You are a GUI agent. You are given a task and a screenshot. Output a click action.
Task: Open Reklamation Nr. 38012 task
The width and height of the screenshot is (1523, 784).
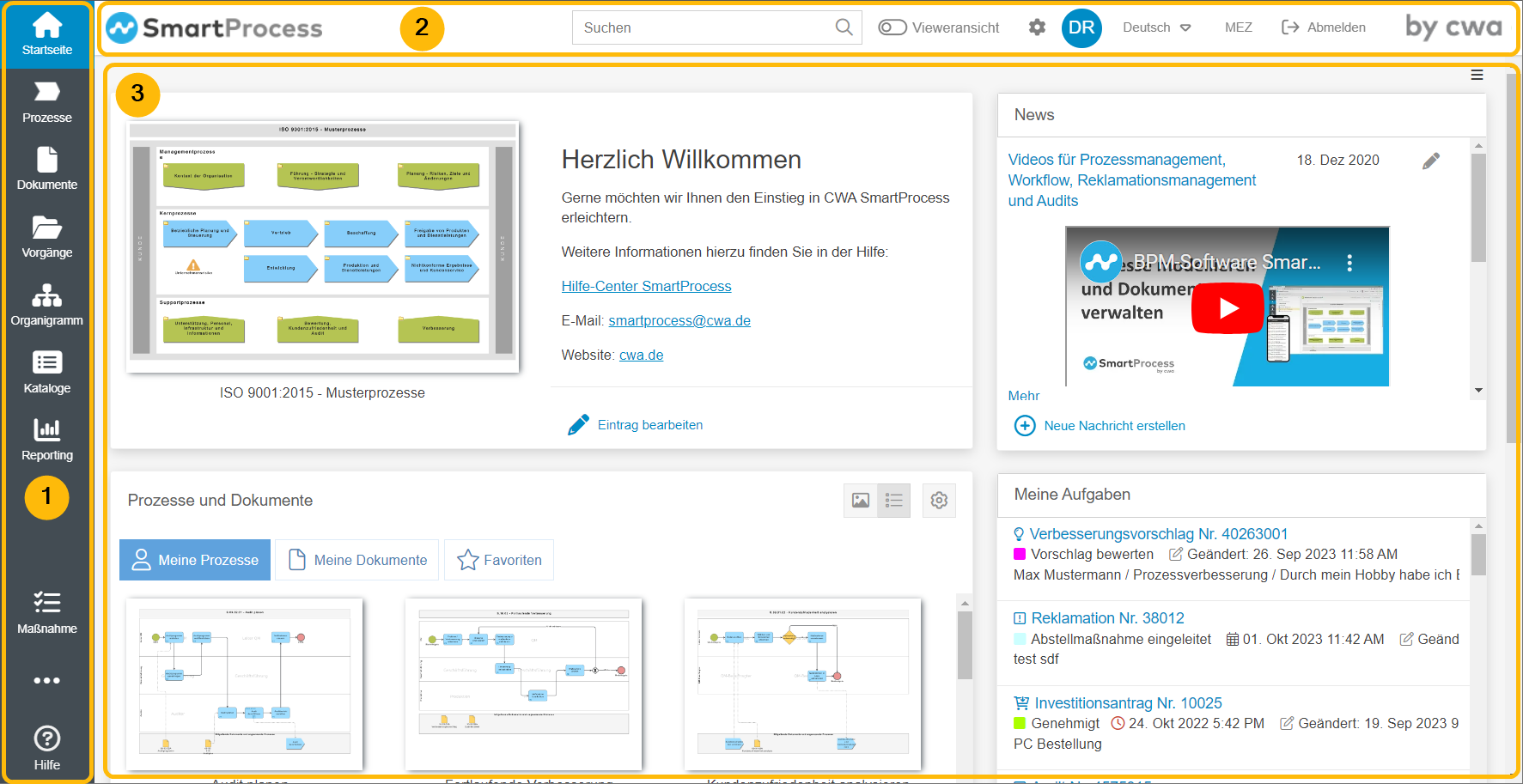[1107, 618]
